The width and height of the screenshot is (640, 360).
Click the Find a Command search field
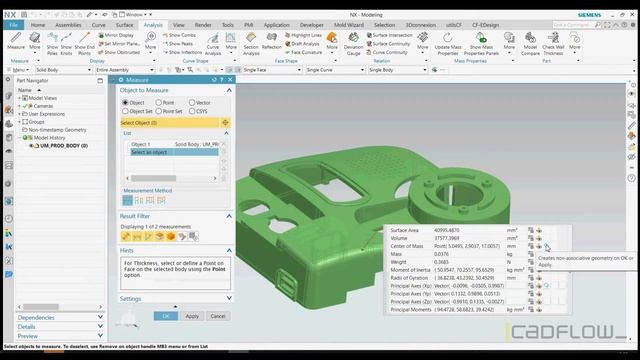click(573, 25)
